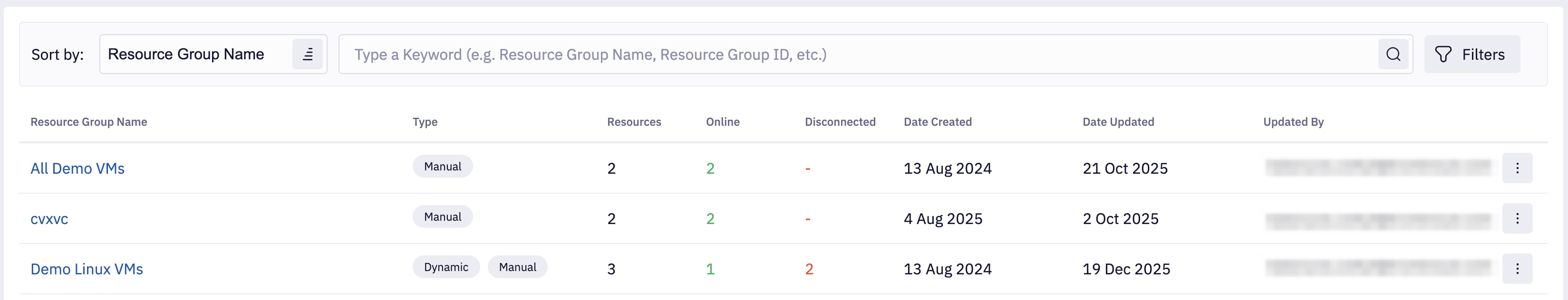Click the Type column header
This screenshot has height=300, width=1568.
(425, 122)
